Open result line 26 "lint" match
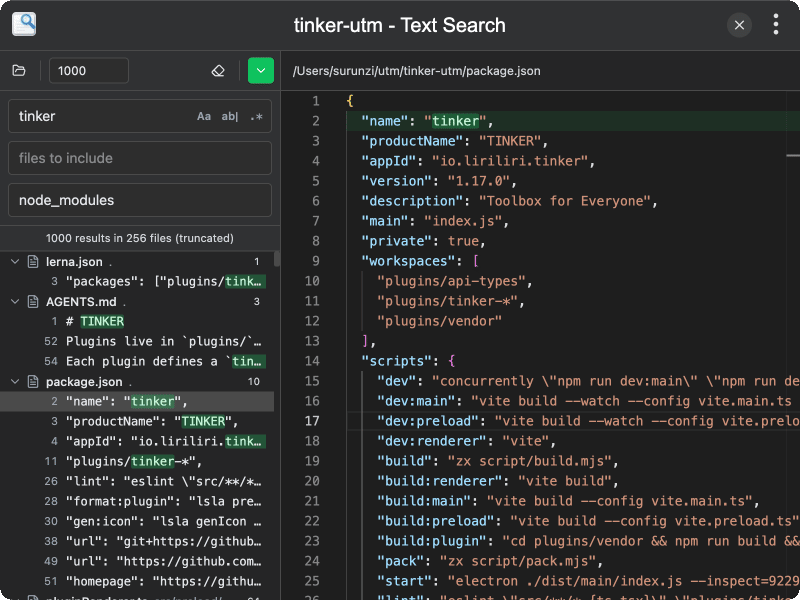 tap(137, 482)
